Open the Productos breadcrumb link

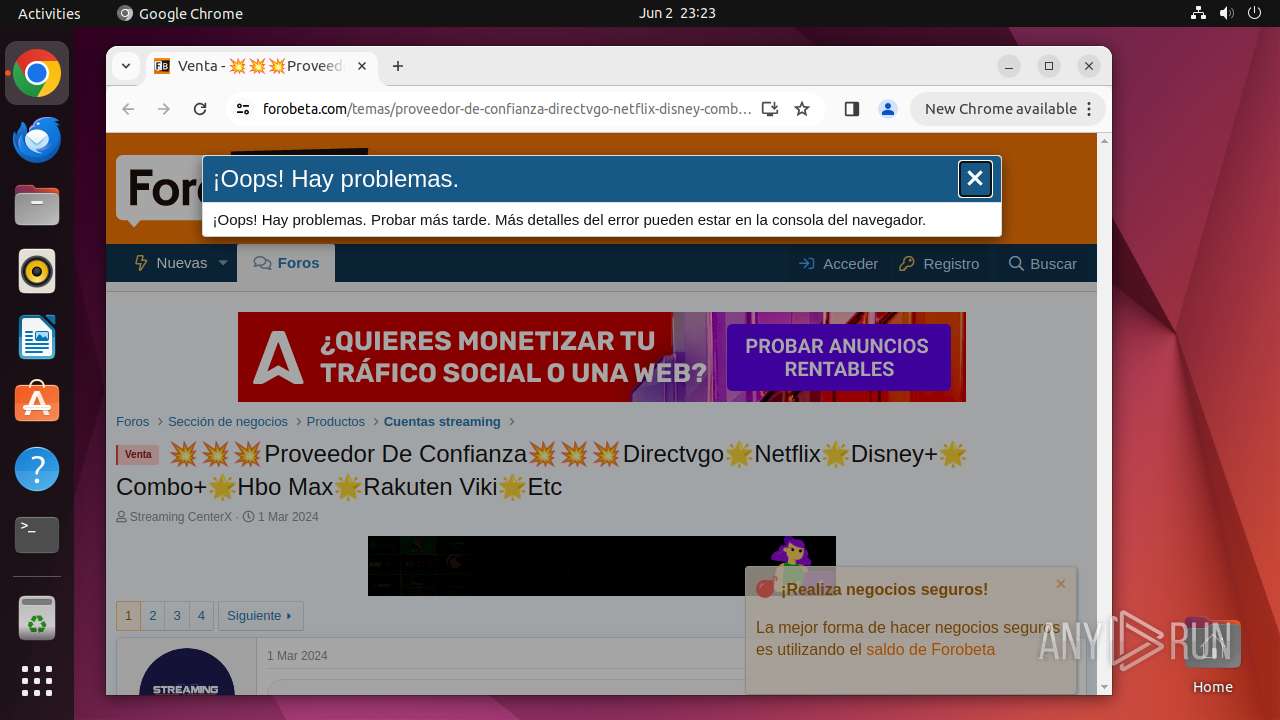(x=336, y=422)
